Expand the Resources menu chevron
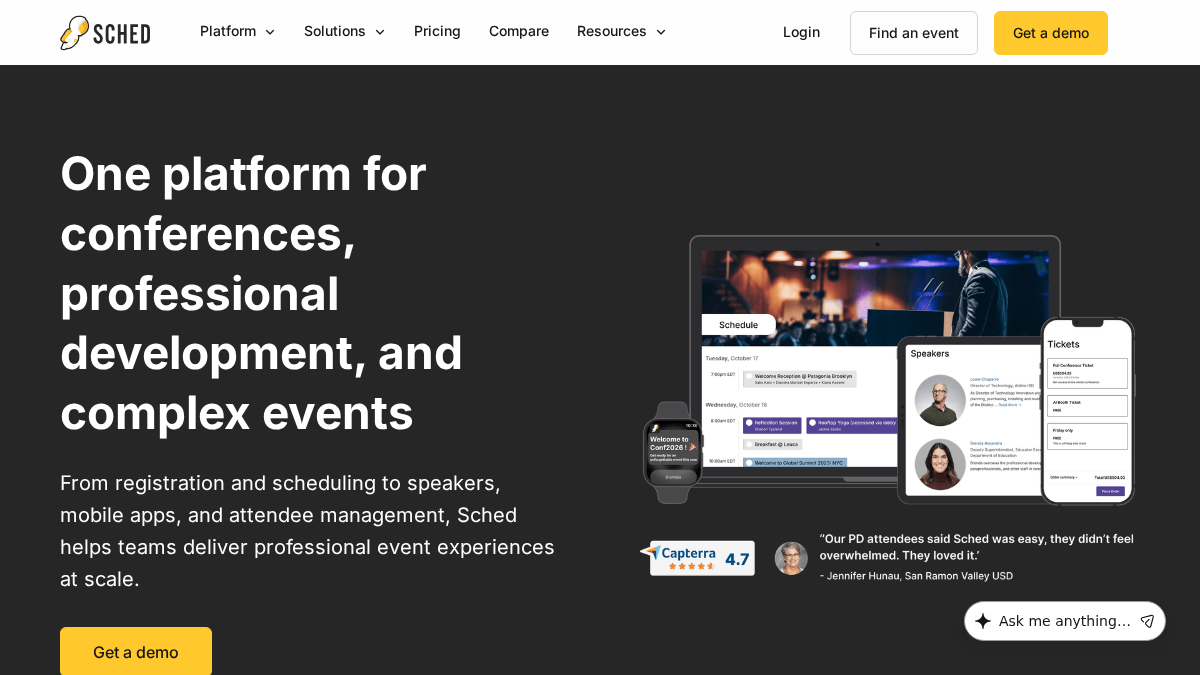 tap(660, 32)
